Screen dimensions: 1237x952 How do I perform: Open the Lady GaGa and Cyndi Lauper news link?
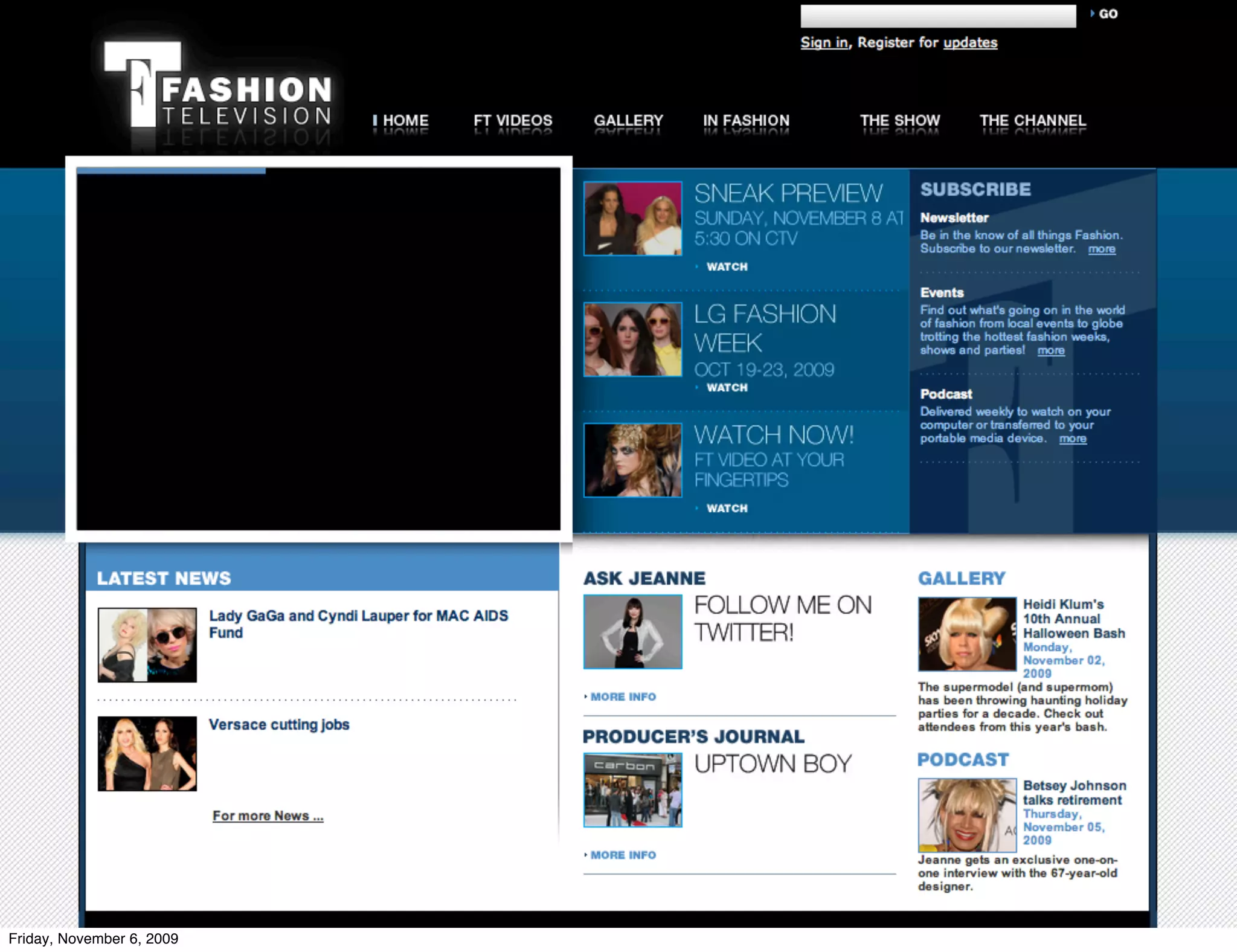(358, 624)
